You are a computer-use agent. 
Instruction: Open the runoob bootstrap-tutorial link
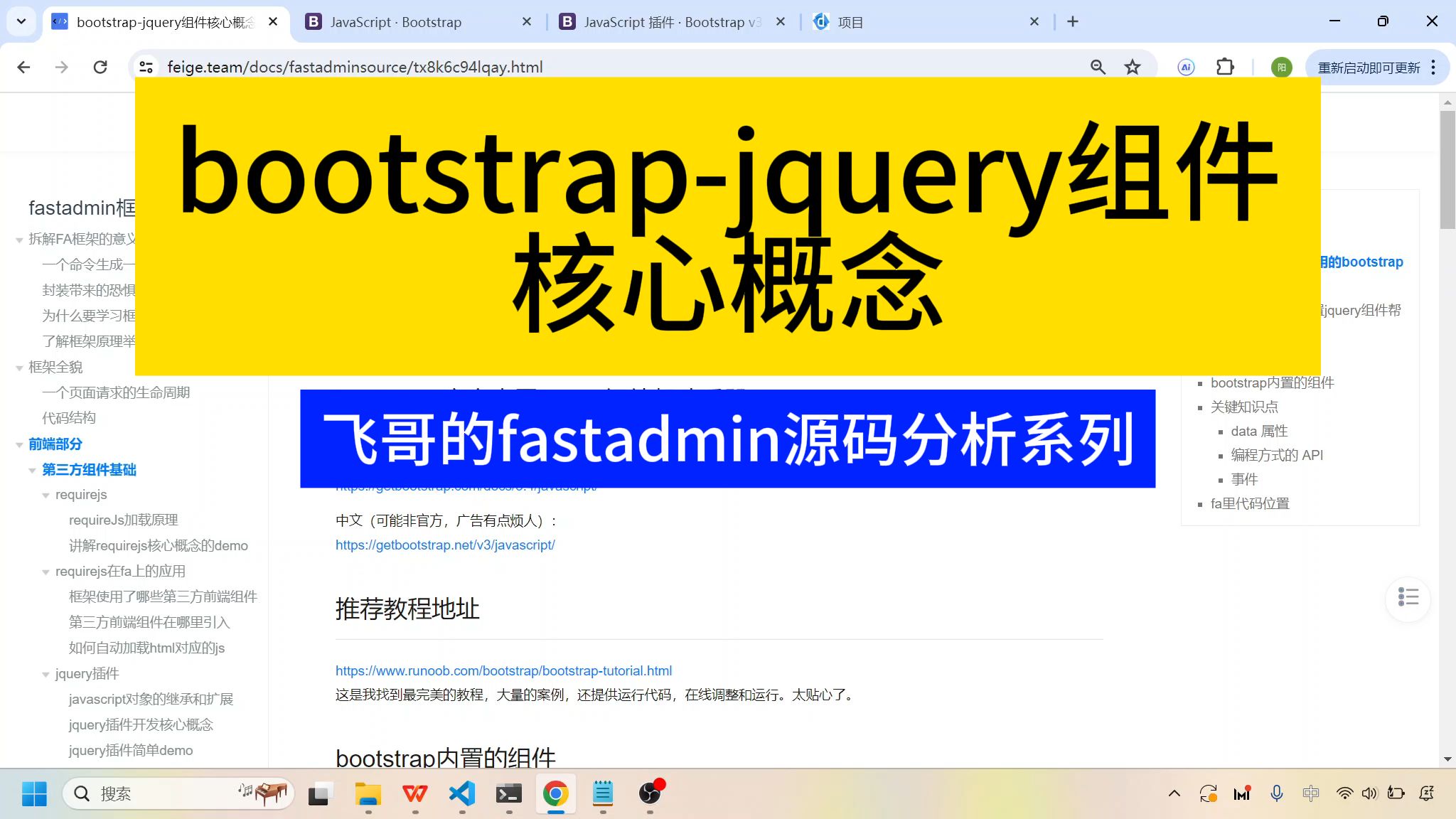[503, 671]
